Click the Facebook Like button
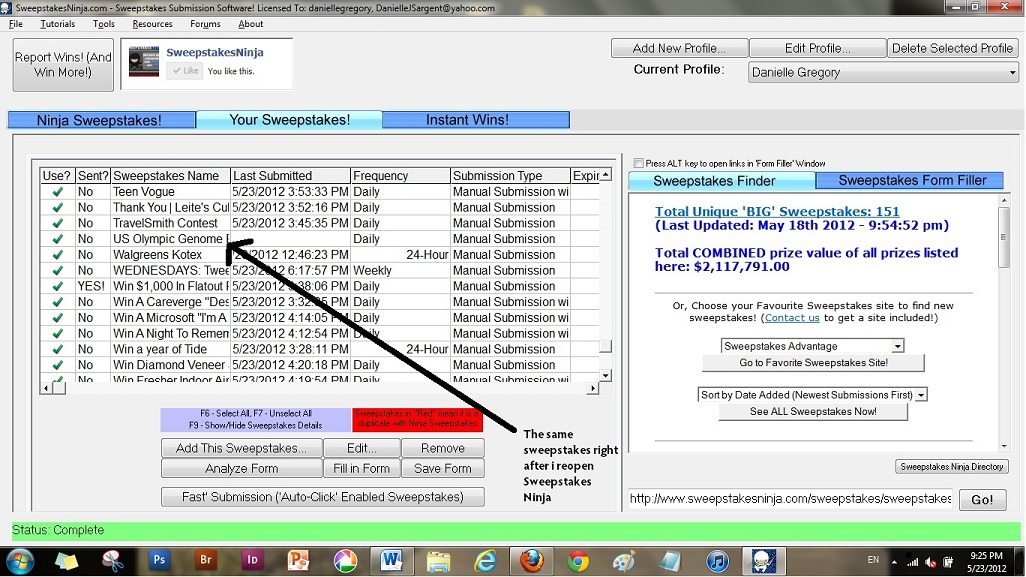 185,71
